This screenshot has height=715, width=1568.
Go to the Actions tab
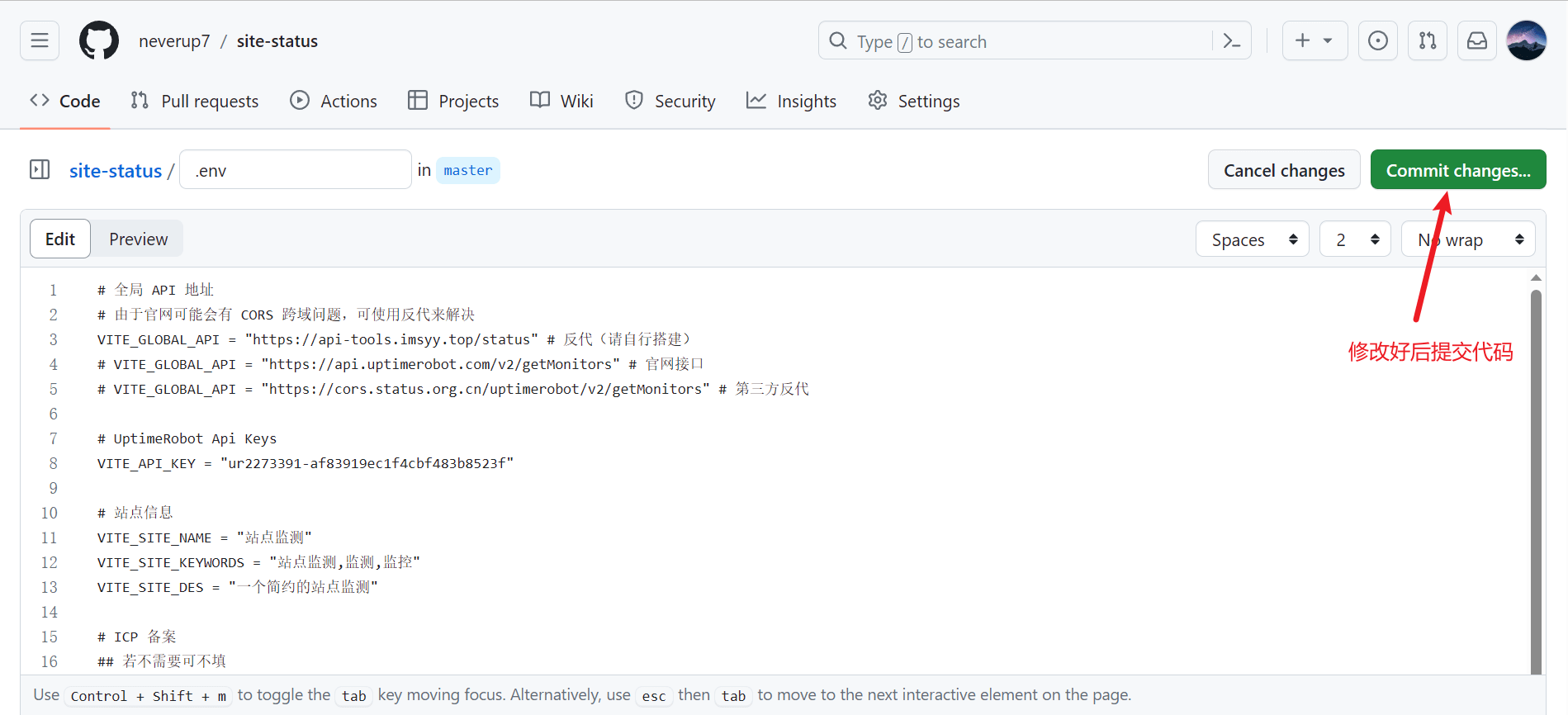coord(334,101)
